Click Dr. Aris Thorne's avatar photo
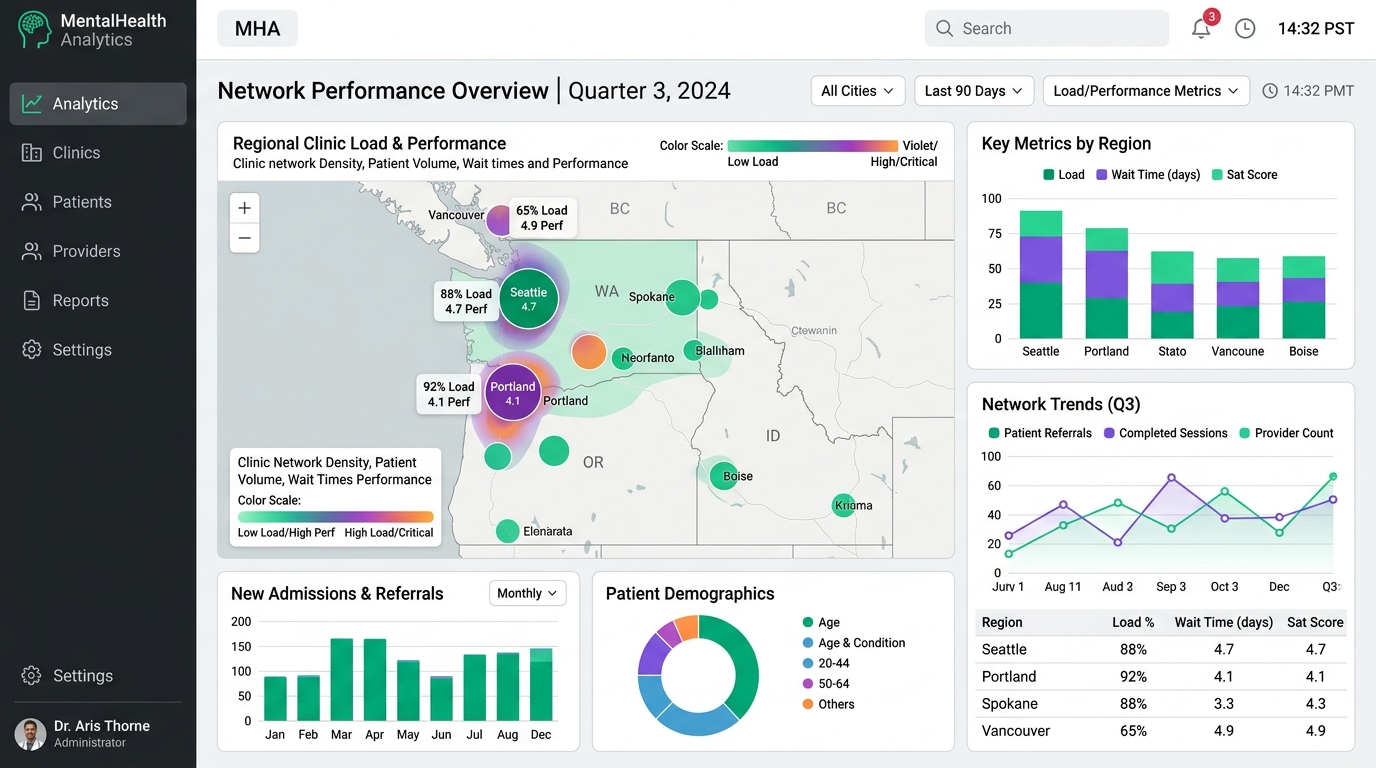The image size is (1376, 768). pos(31,734)
